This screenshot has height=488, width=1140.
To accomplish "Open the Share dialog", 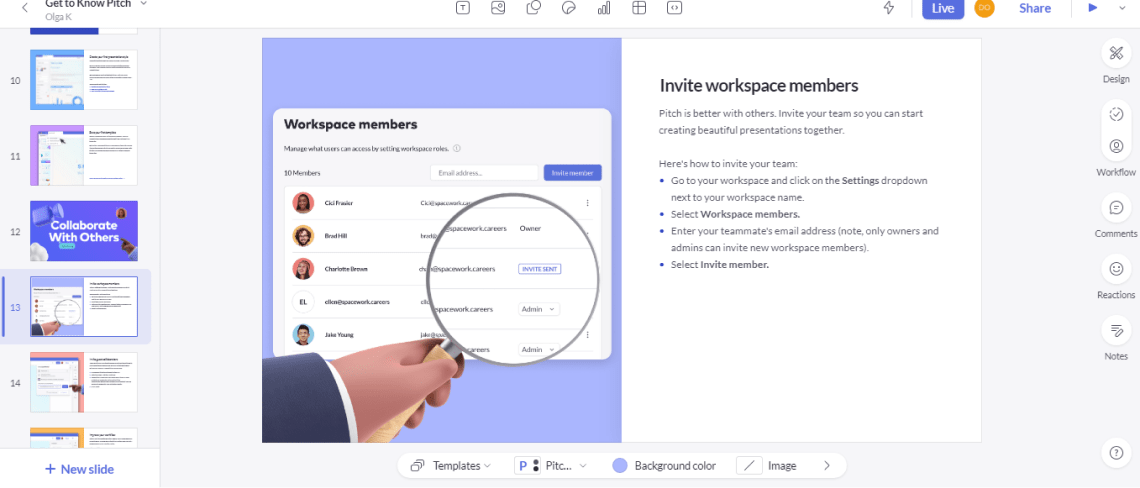I will [1035, 8].
